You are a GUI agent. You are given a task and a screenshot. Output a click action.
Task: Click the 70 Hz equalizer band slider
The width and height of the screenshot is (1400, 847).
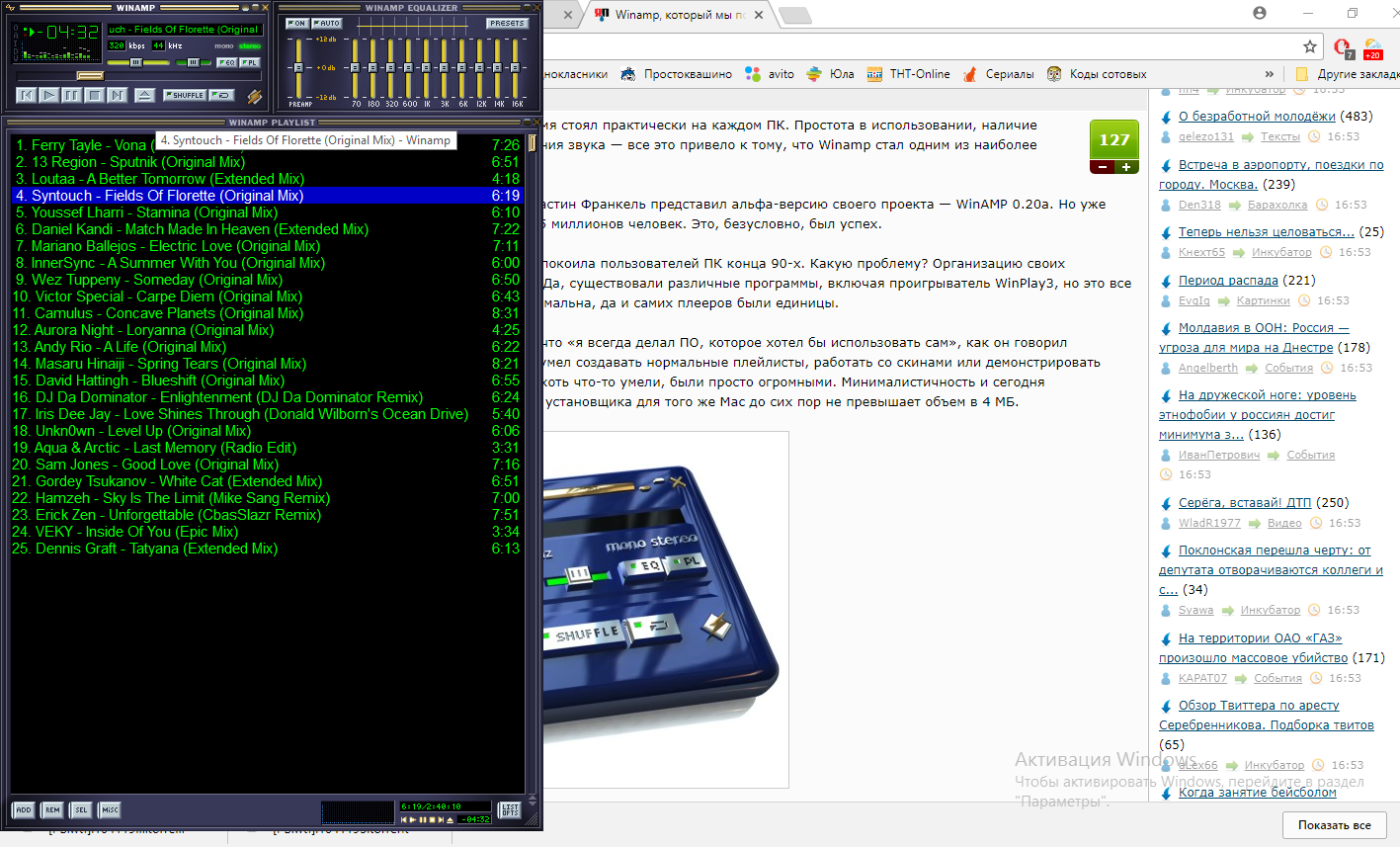pyautogui.click(x=356, y=67)
